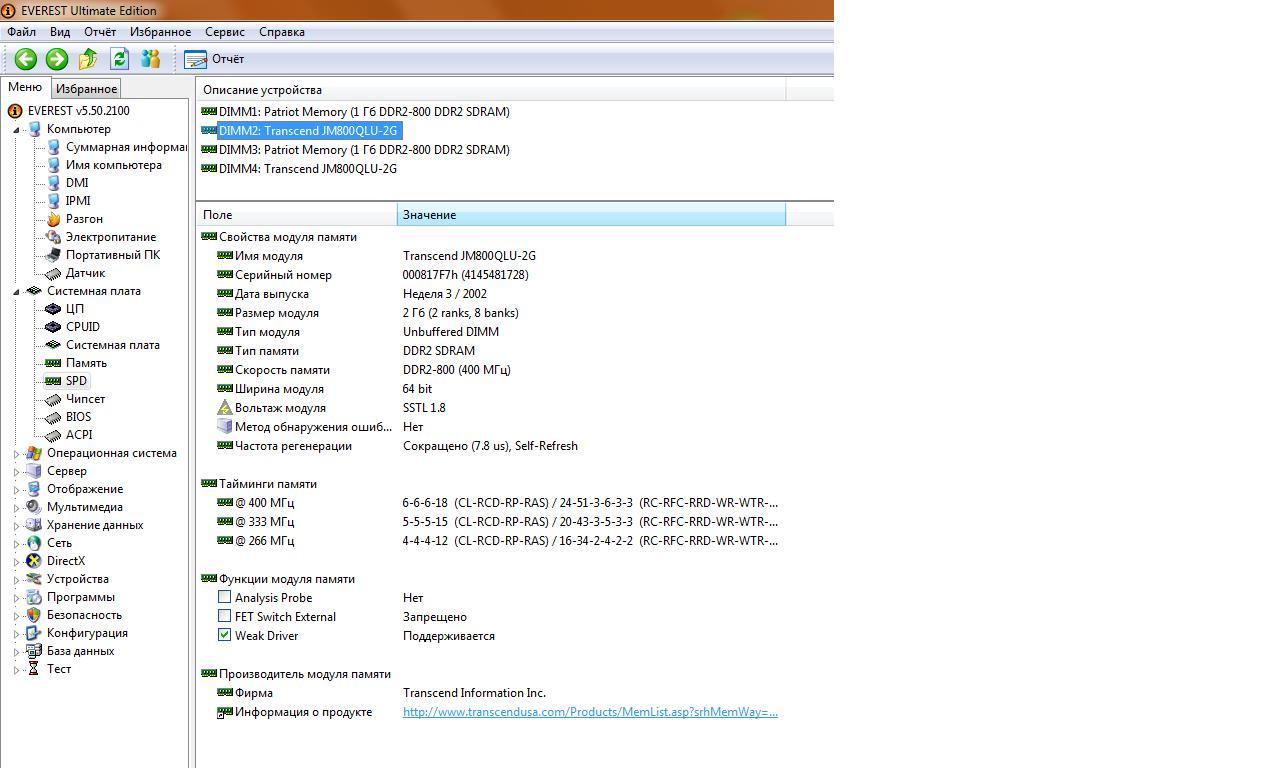
Task: Click the Тест hourglass icon
Action: (x=34, y=669)
